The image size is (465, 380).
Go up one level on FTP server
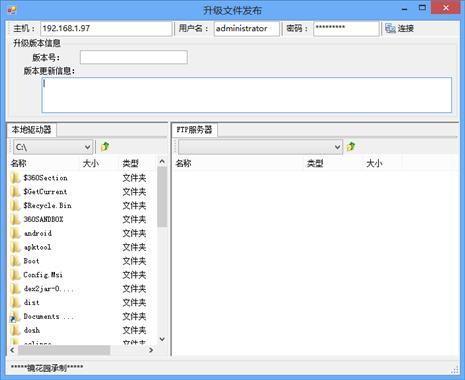(x=351, y=147)
